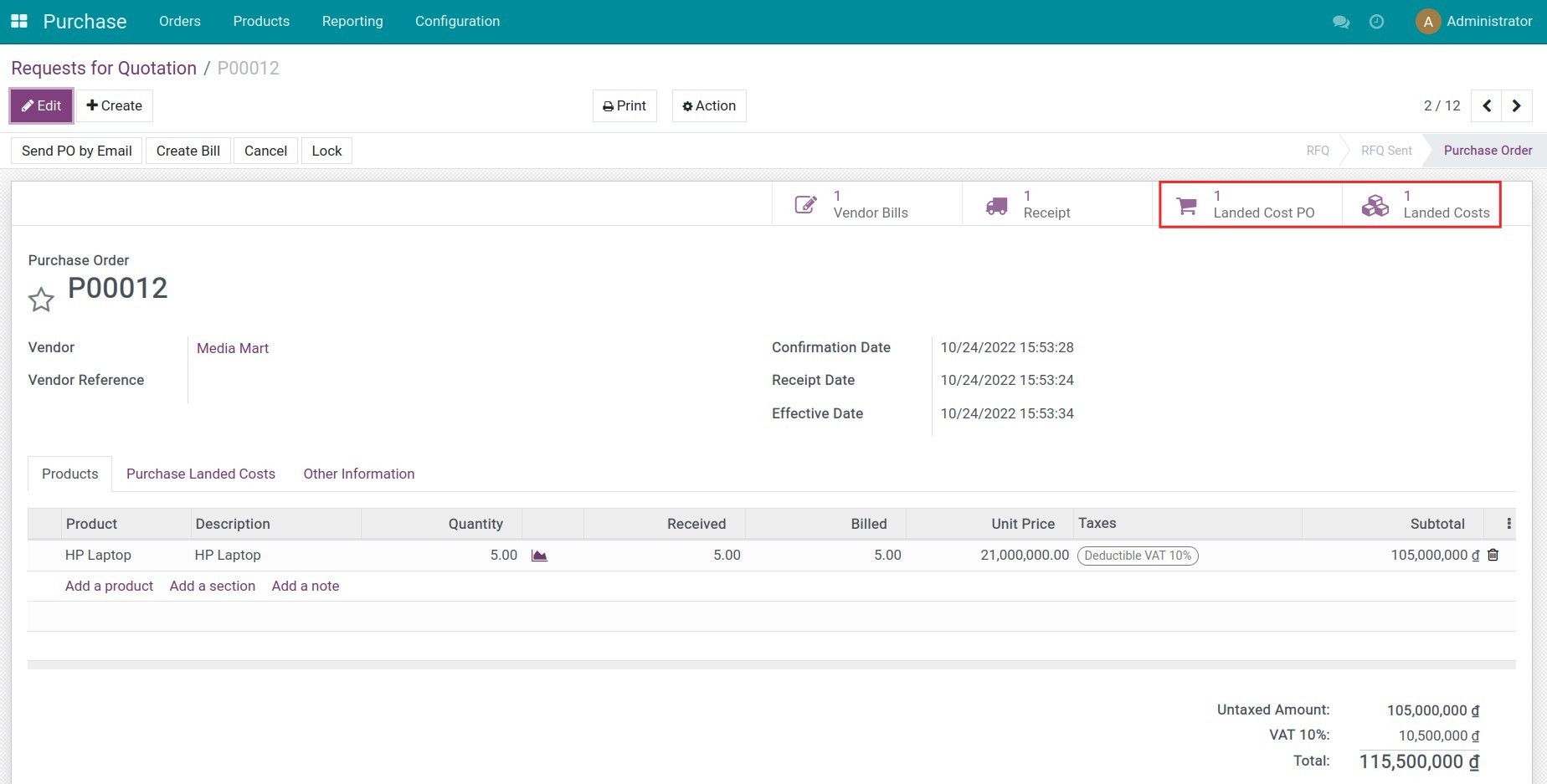Open the apps menu grid icon
The width and height of the screenshot is (1547, 784).
point(18,21)
